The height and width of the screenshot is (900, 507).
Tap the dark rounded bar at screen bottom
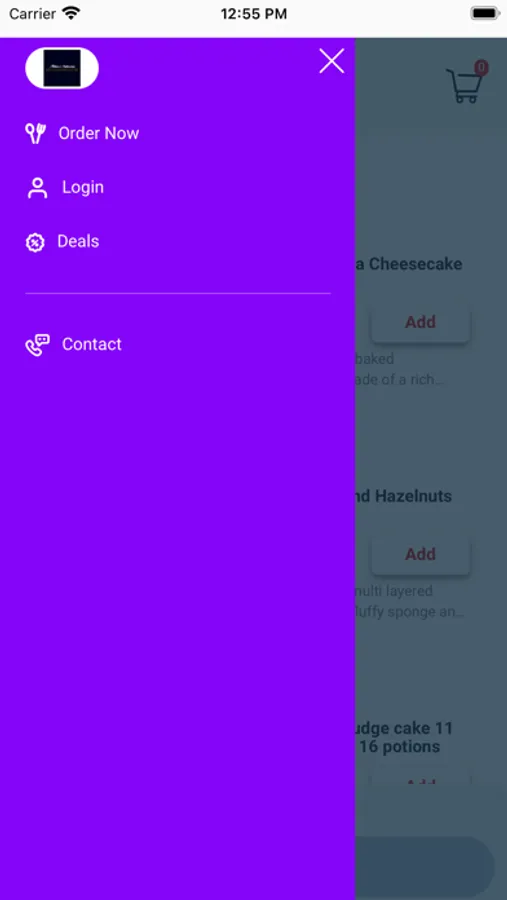pyautogui.click(x=425, y=865)
